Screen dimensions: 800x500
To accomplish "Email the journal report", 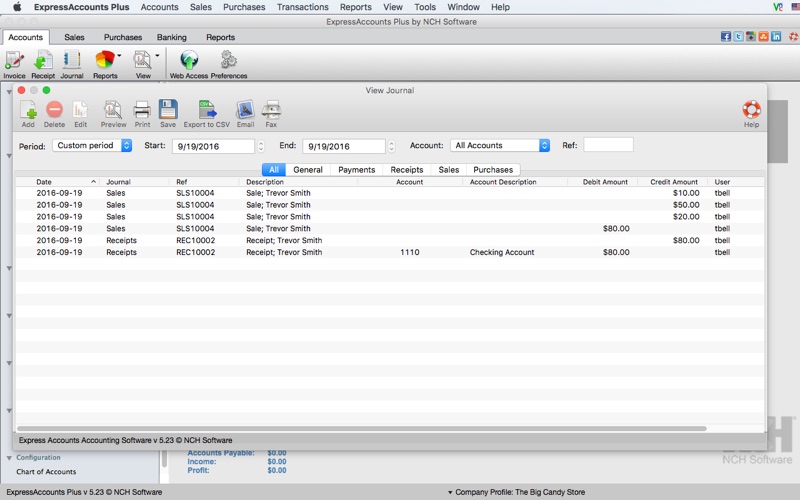I will click(x=245, y=113).
